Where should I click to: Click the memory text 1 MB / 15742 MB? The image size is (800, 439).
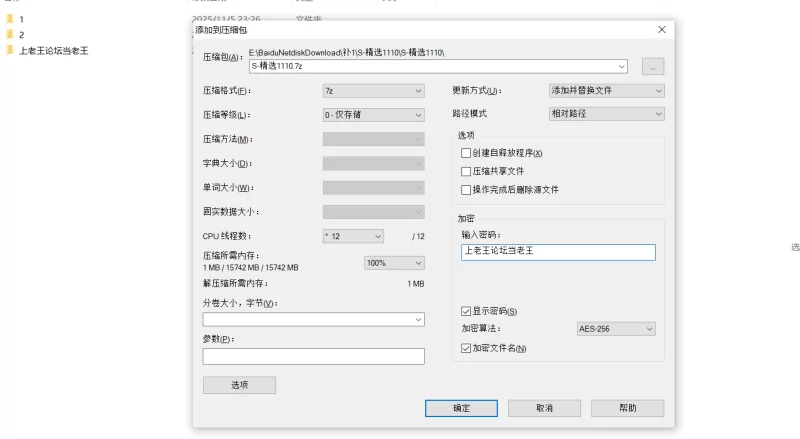251,267
